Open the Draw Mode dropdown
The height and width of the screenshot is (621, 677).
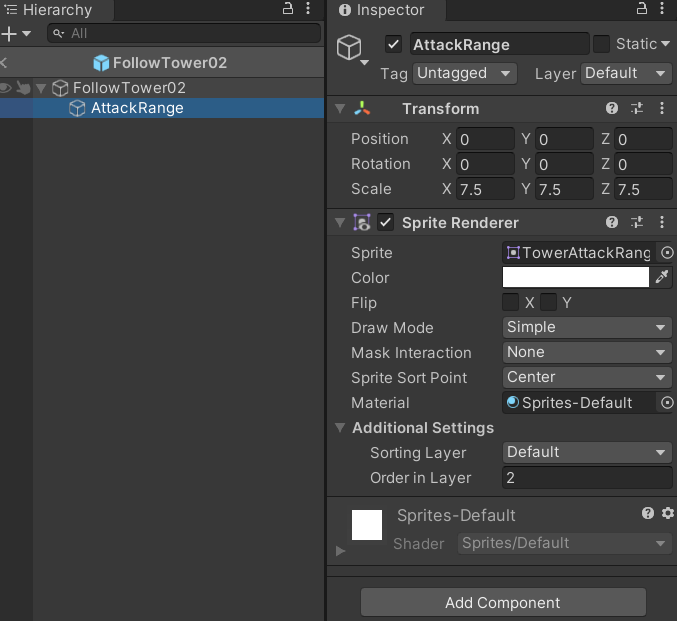click(x=587, y=328)
